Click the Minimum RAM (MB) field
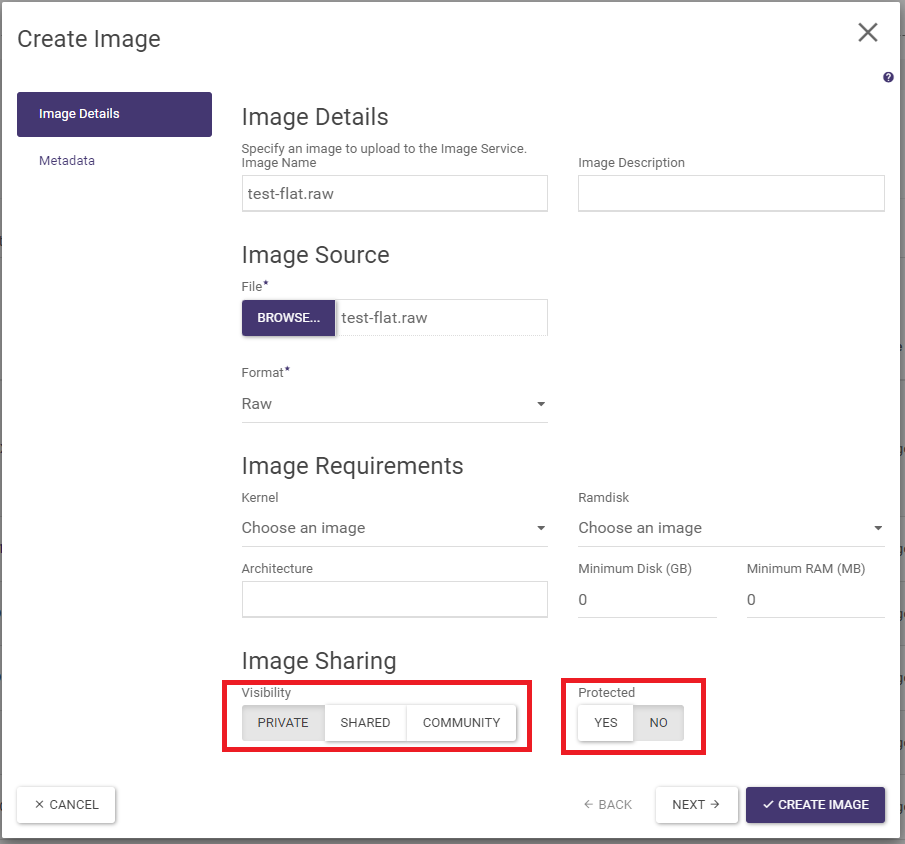This screenshot has width=905, height=844. (x=815, y=600)
